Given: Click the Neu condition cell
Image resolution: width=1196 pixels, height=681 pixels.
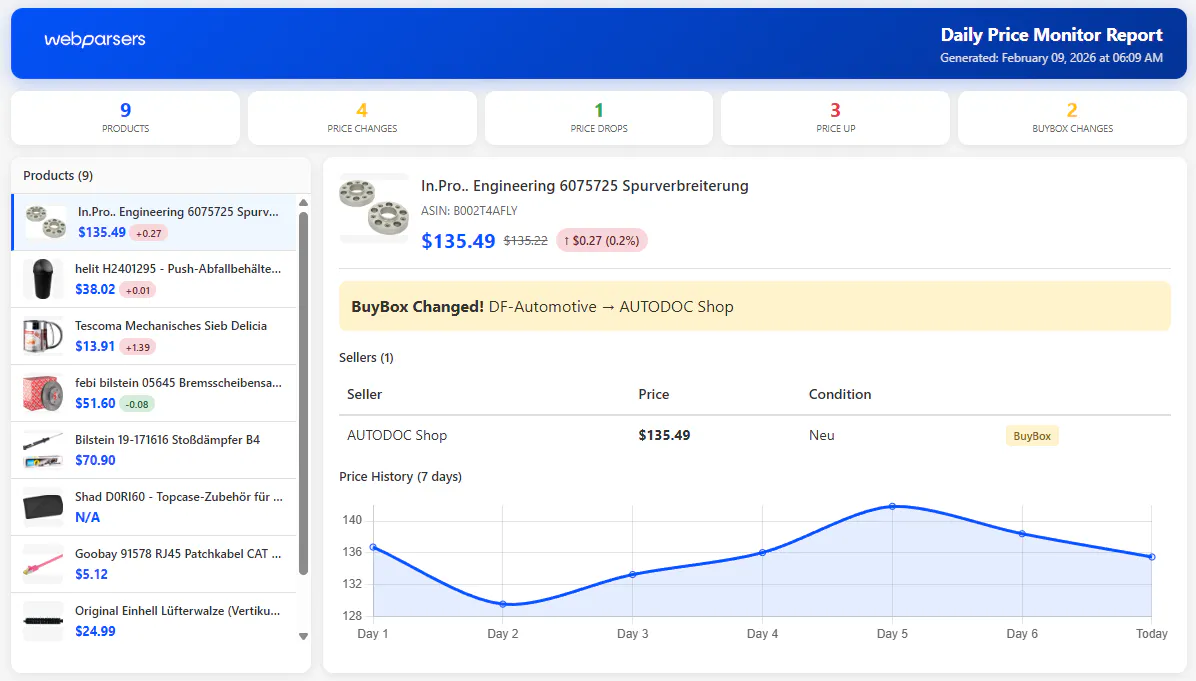Looking at the screenshot, I should (821, 435).
